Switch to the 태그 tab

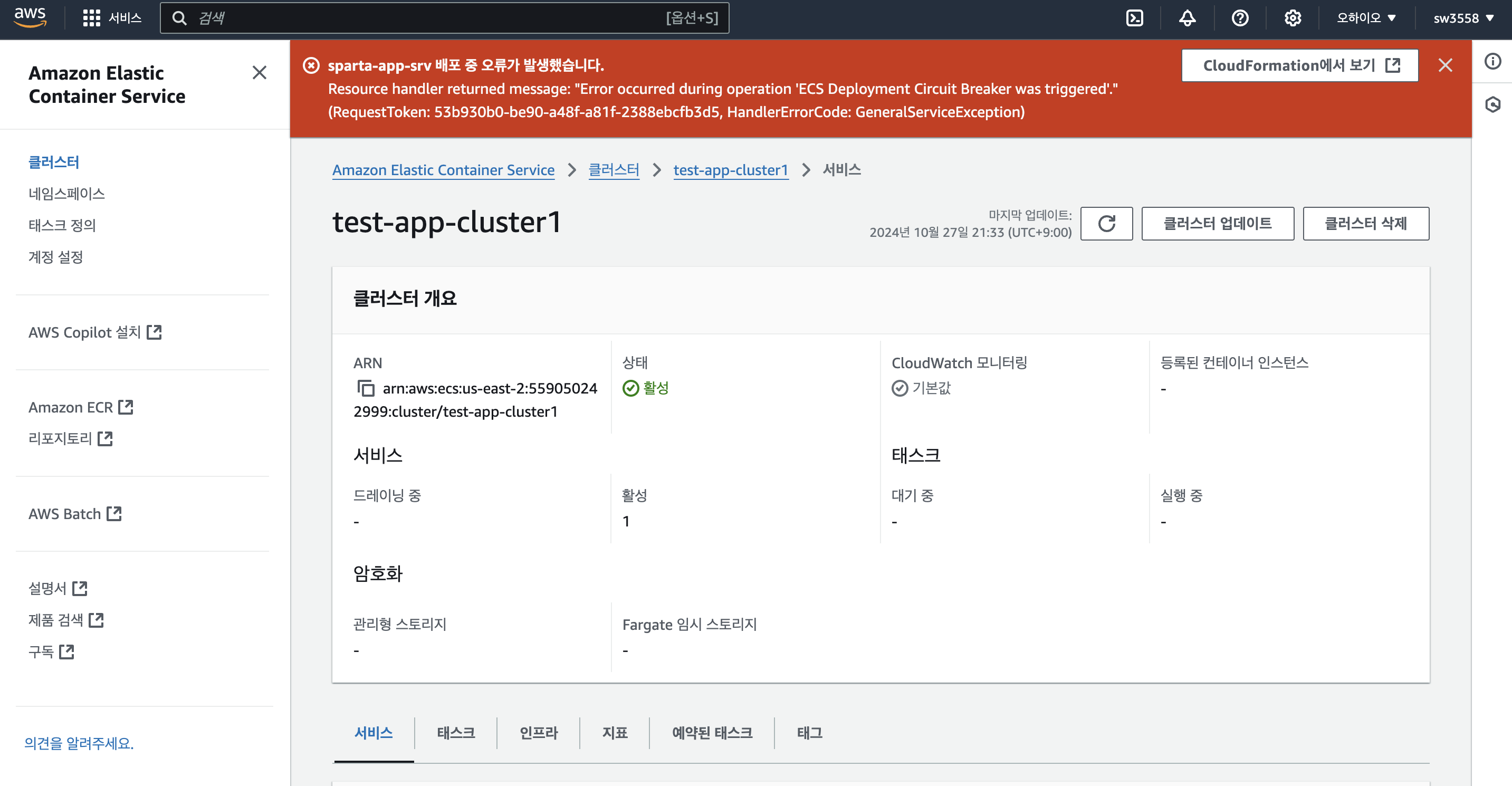tap(809, 733)
